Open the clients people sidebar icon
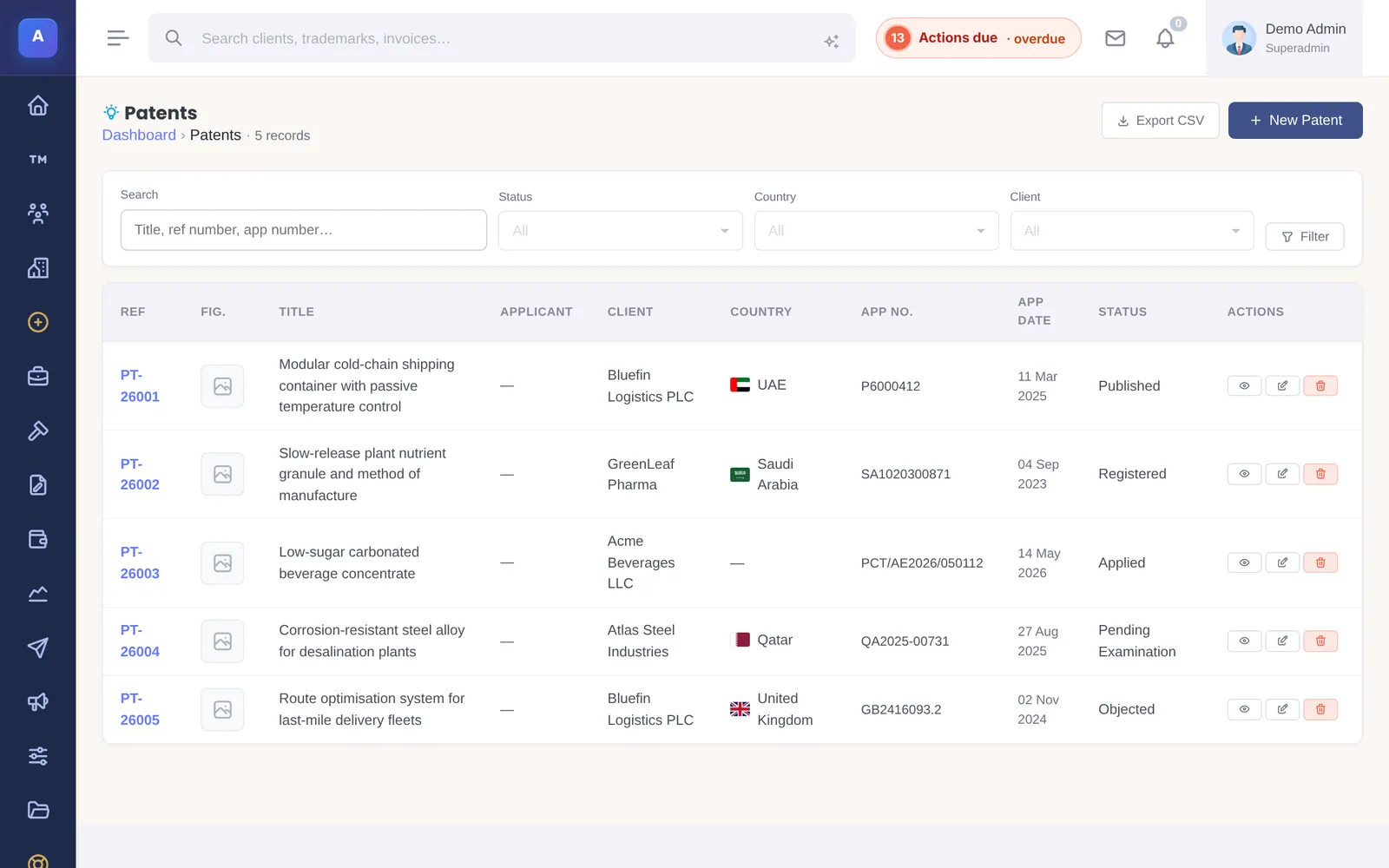The width and height of the screenshot is (1389, 868). 37,214
